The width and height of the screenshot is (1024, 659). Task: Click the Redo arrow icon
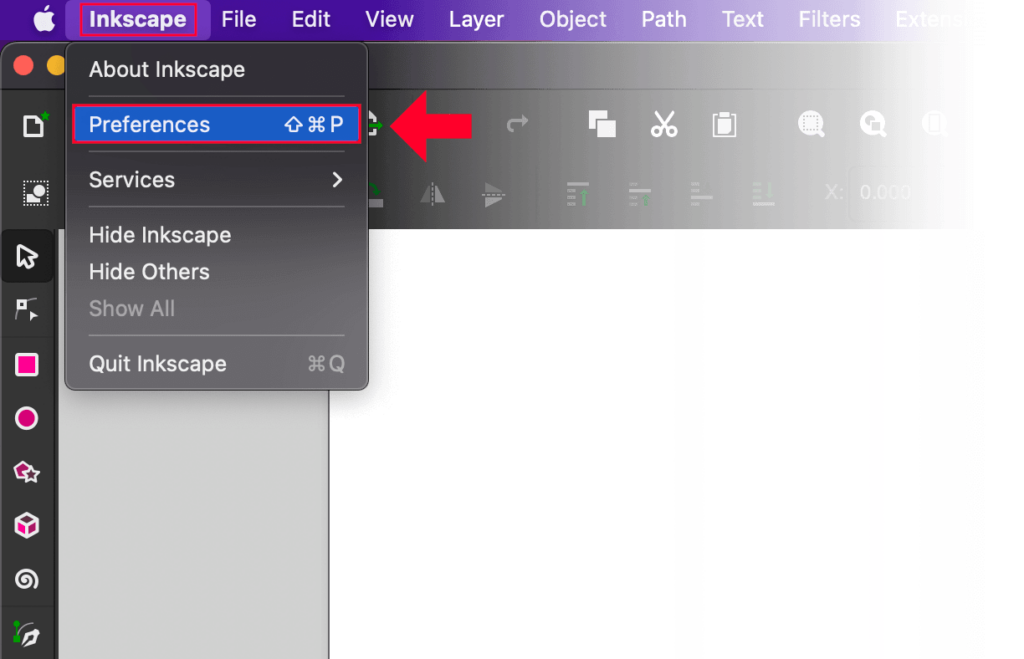517,124
